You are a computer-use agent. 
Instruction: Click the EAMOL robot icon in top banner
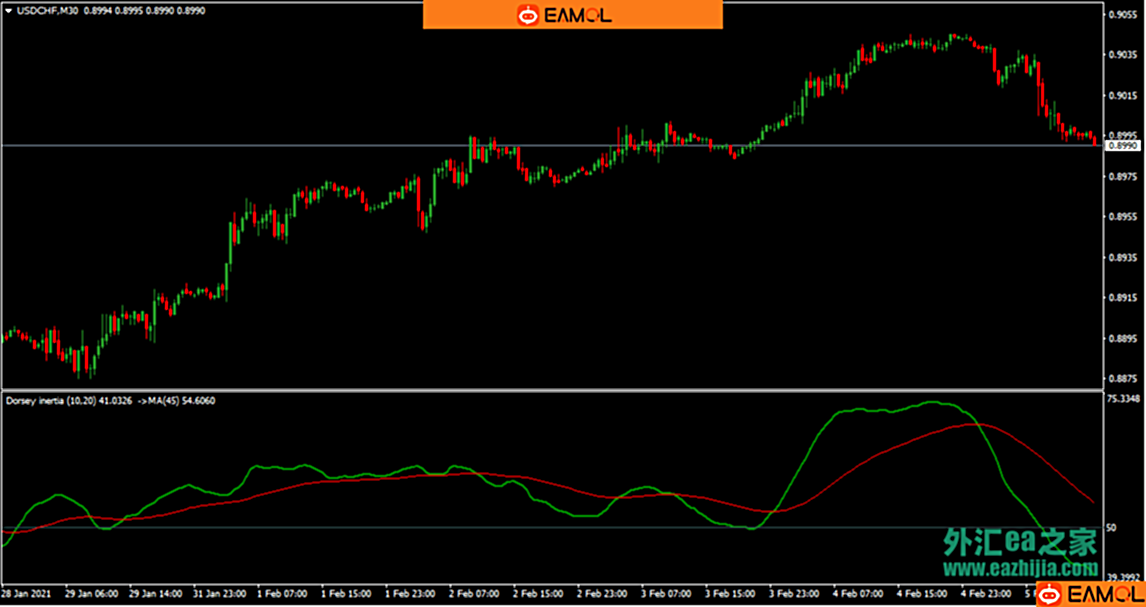[x=527, y=15]
